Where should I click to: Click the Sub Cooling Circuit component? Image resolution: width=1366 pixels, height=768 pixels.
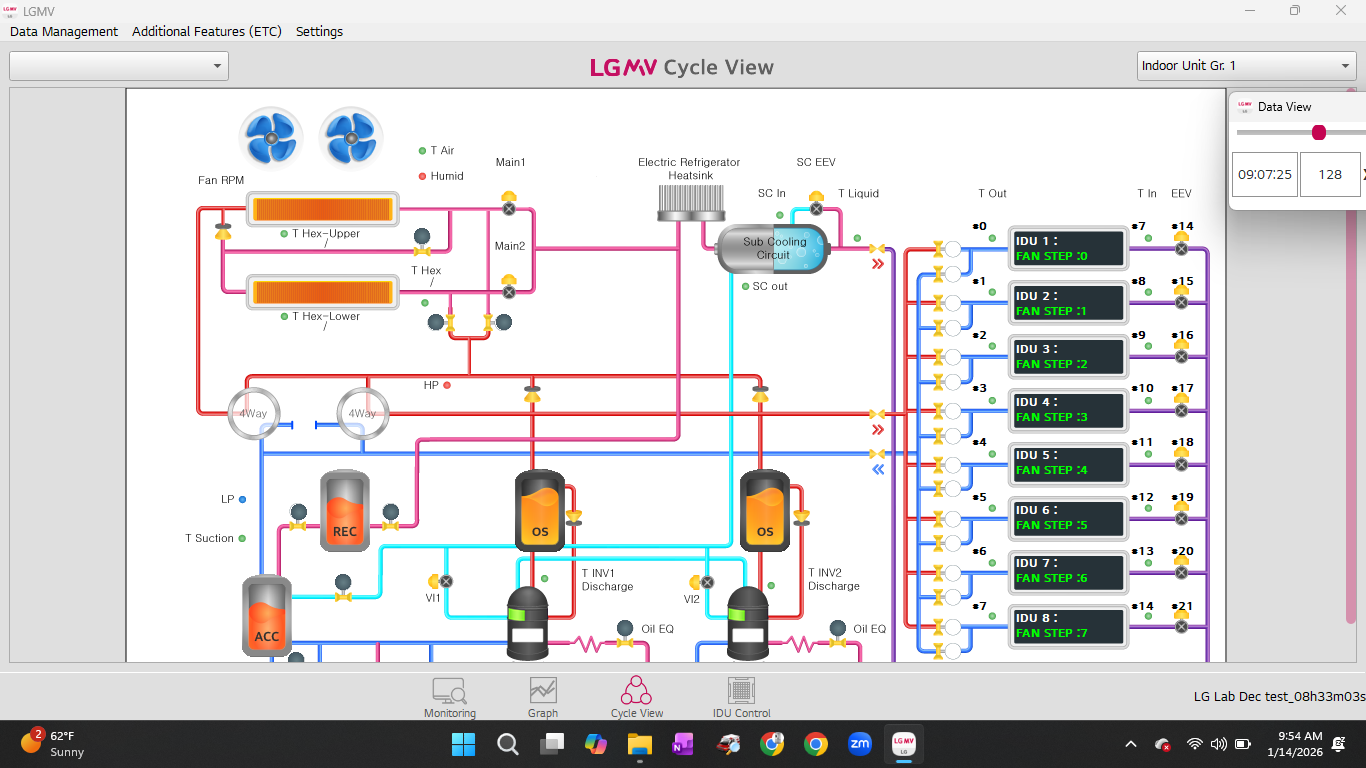pyautogui.click(x=772, y=249)
